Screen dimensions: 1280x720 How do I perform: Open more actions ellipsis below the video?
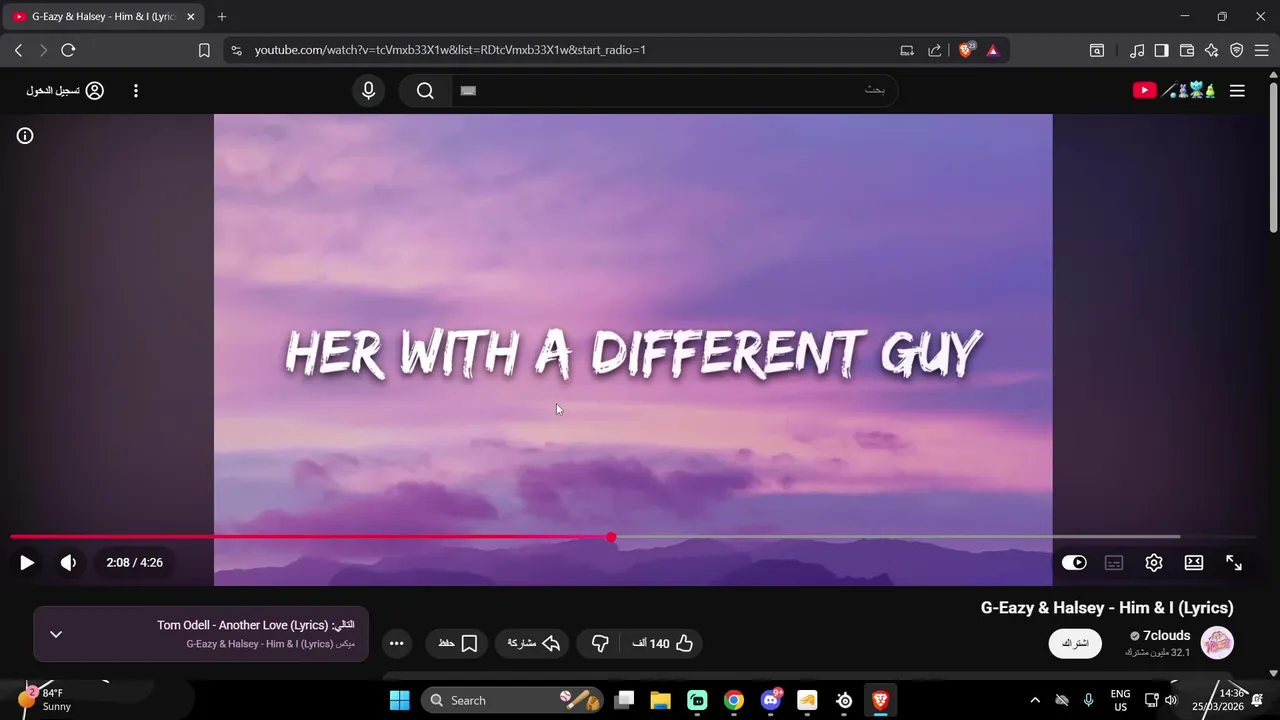tap(397, 643)
